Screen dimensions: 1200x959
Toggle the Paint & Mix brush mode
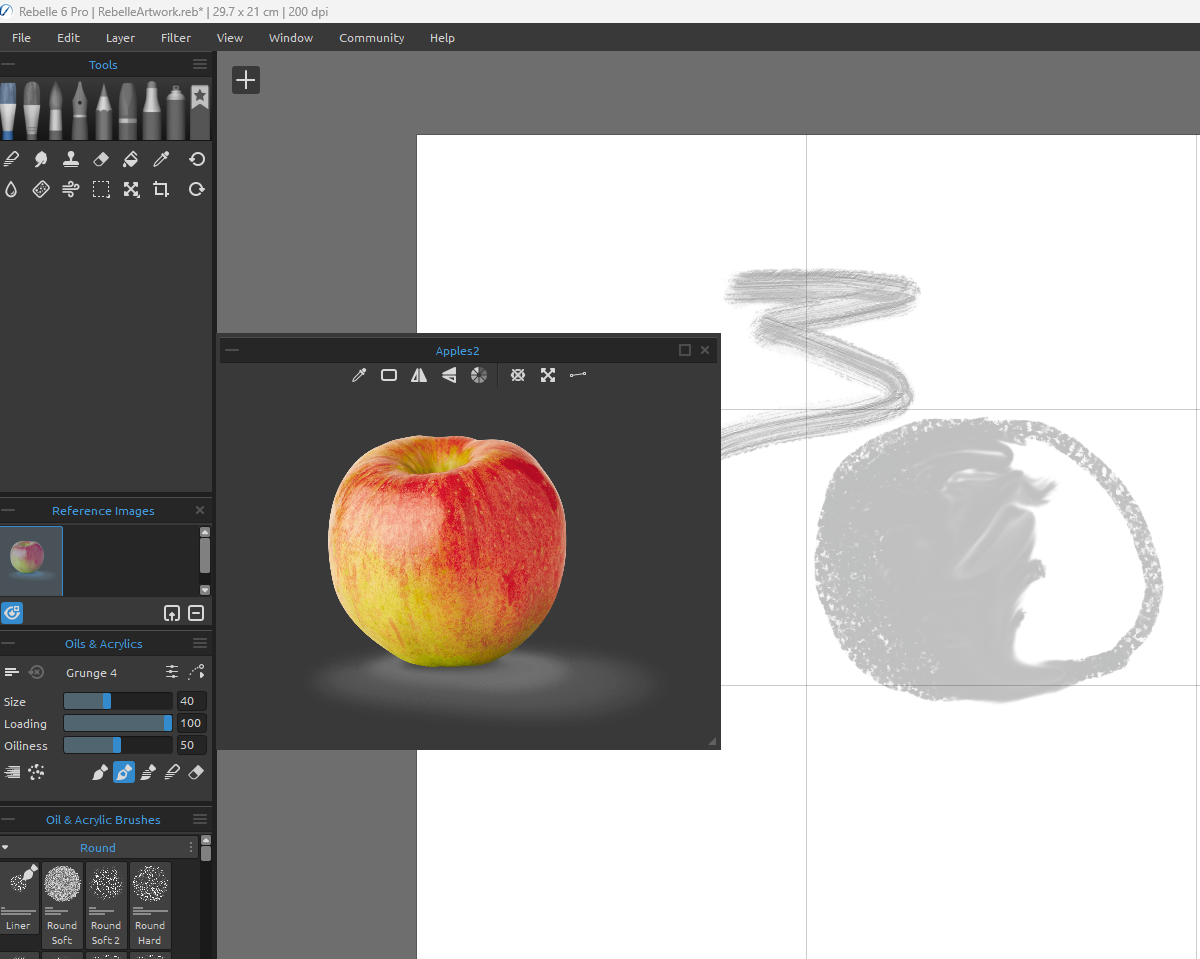(123, 772)
